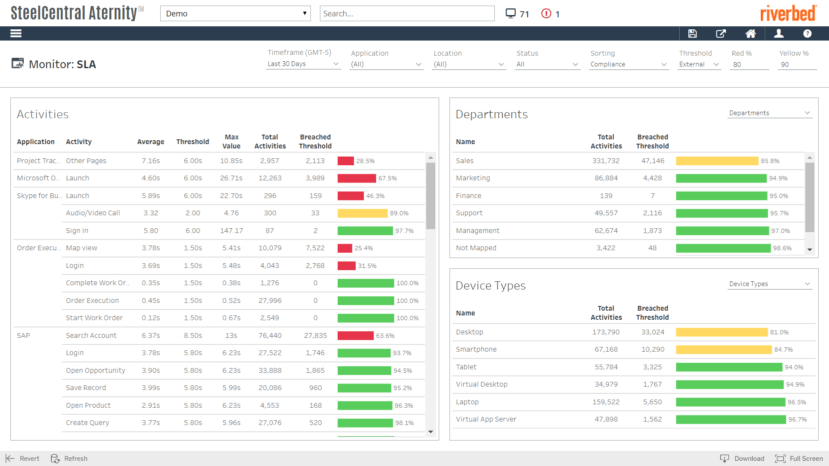Click the Open Opportunity activity

click(95, 370)
